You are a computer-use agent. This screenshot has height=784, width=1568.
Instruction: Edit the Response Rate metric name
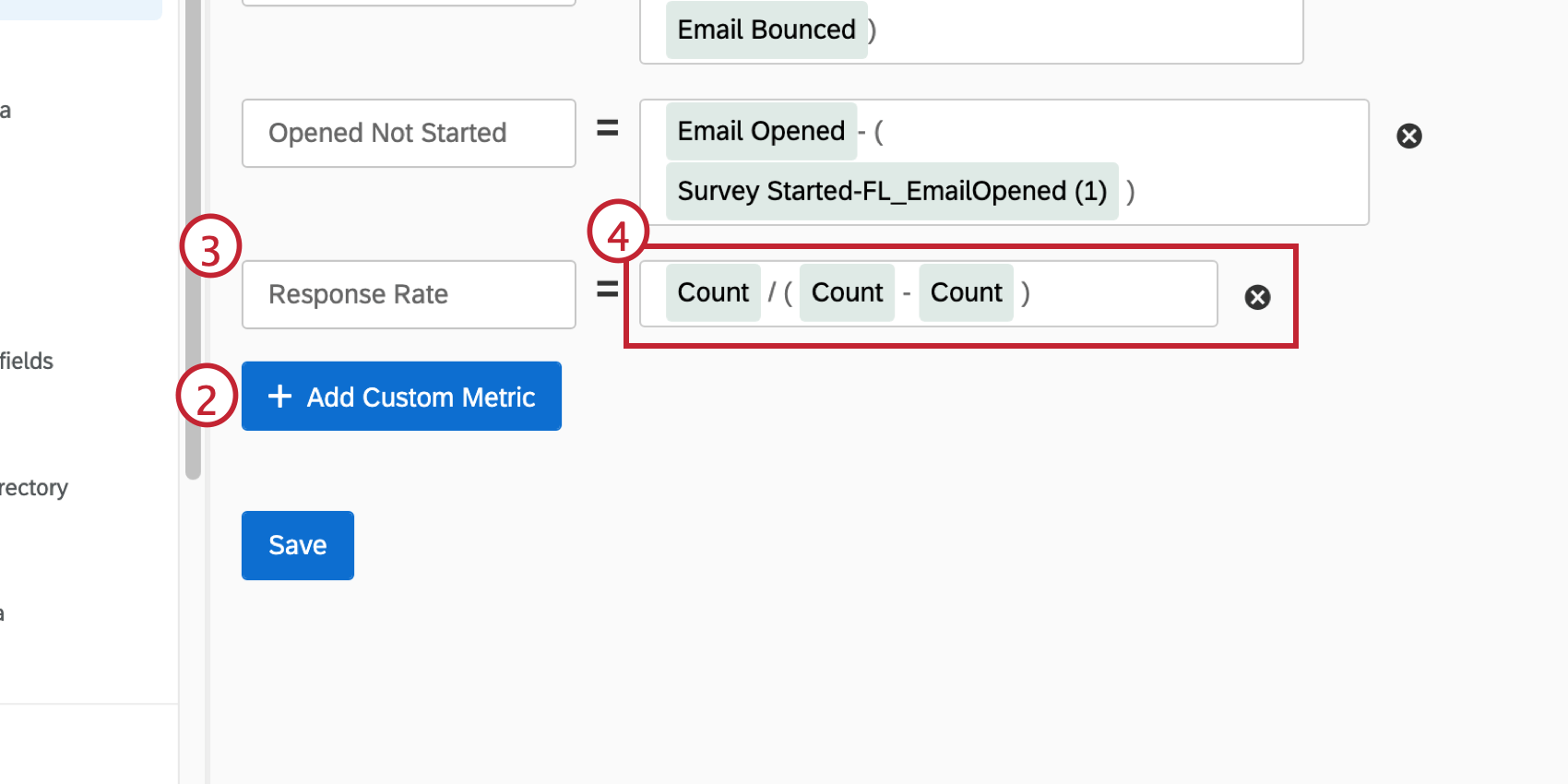point(409,294)
